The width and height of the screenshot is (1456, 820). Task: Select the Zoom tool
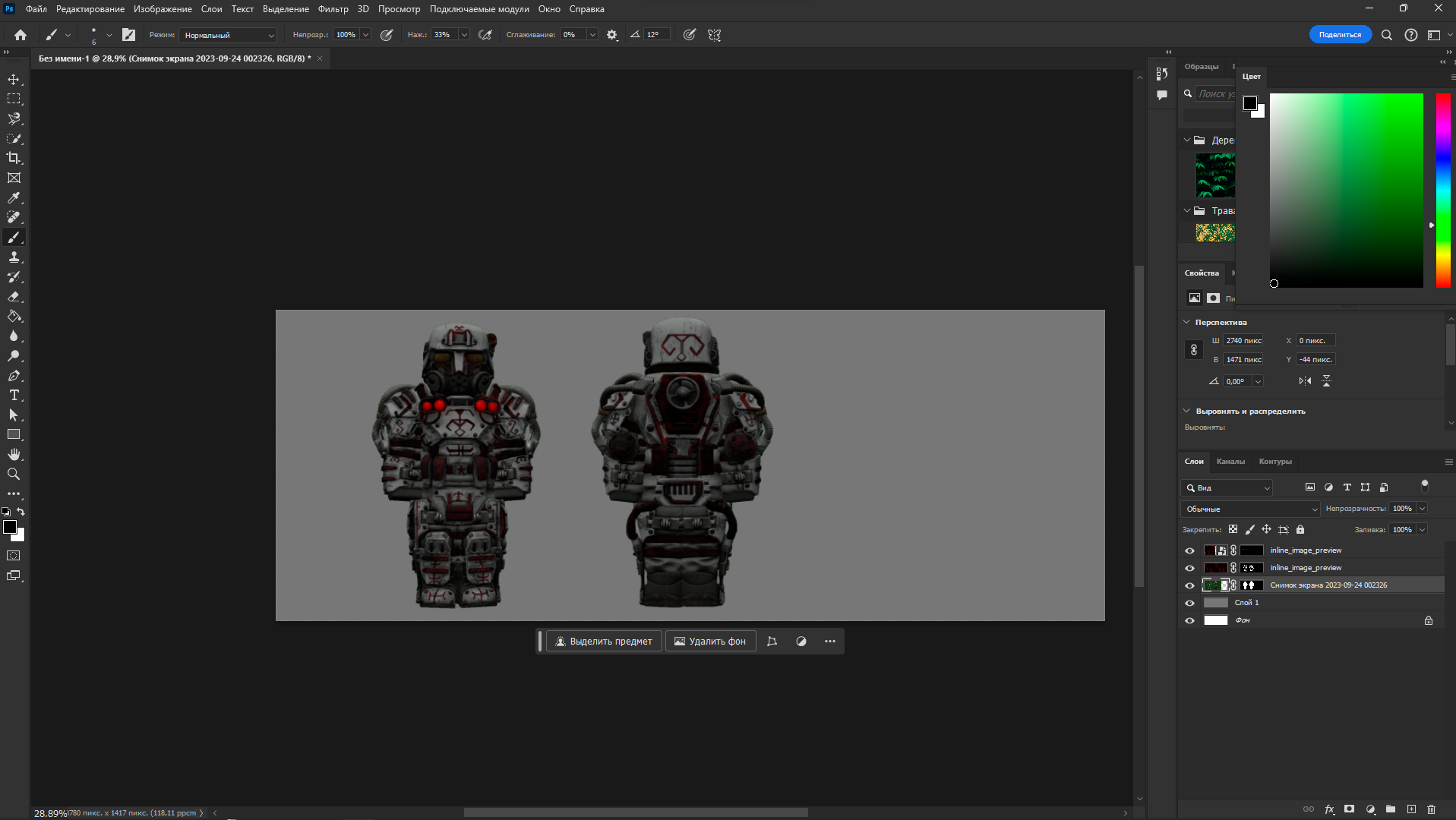coord(14,474)
